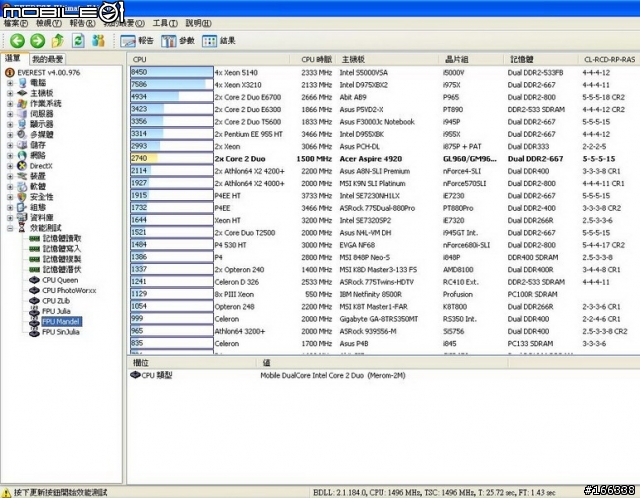Open the 檔案(F) menu
Image resolution: width=640 pixels, height=498 pixels.
(16, 23)
